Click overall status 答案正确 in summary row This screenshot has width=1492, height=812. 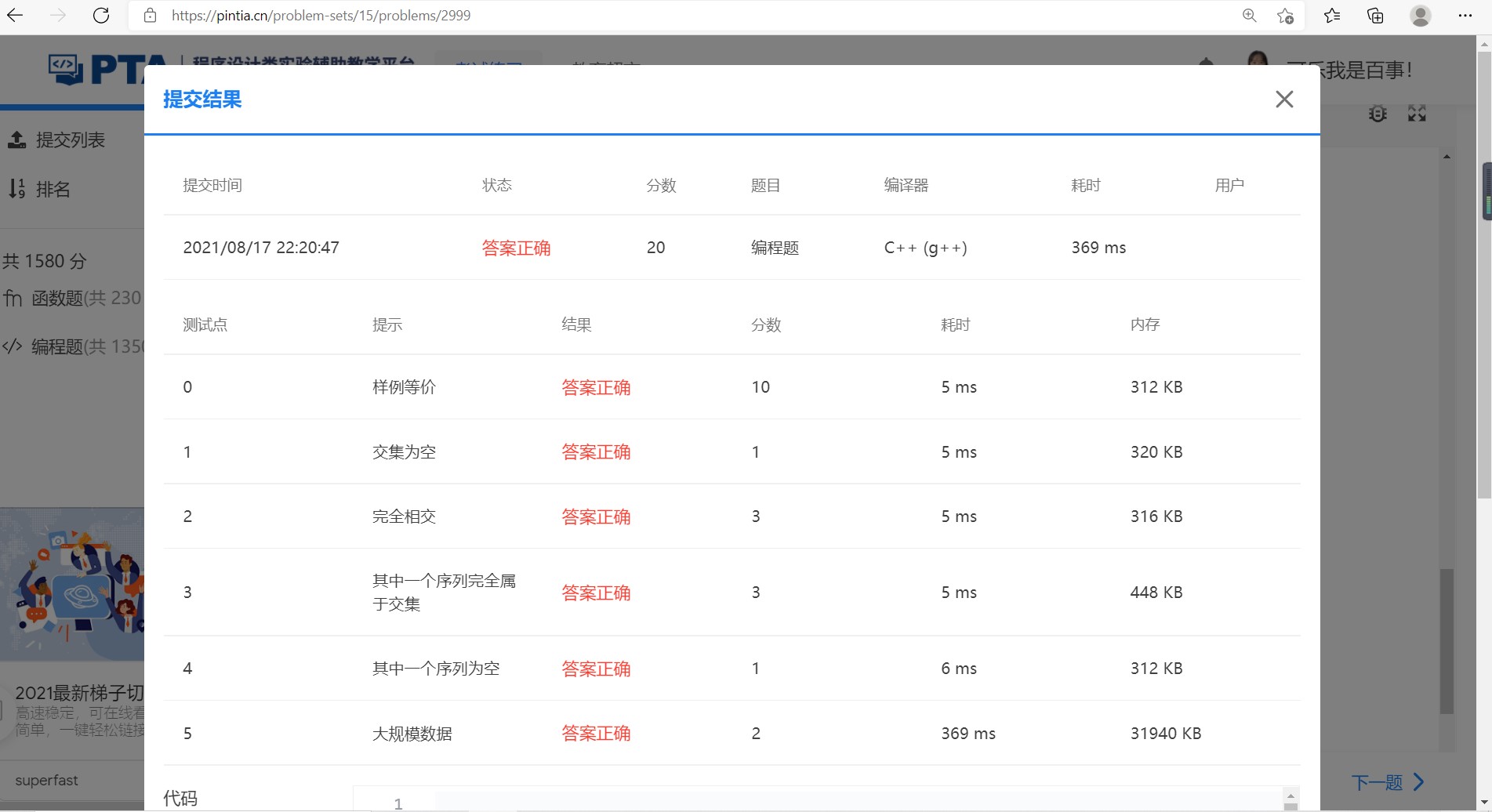pos(516,248)
